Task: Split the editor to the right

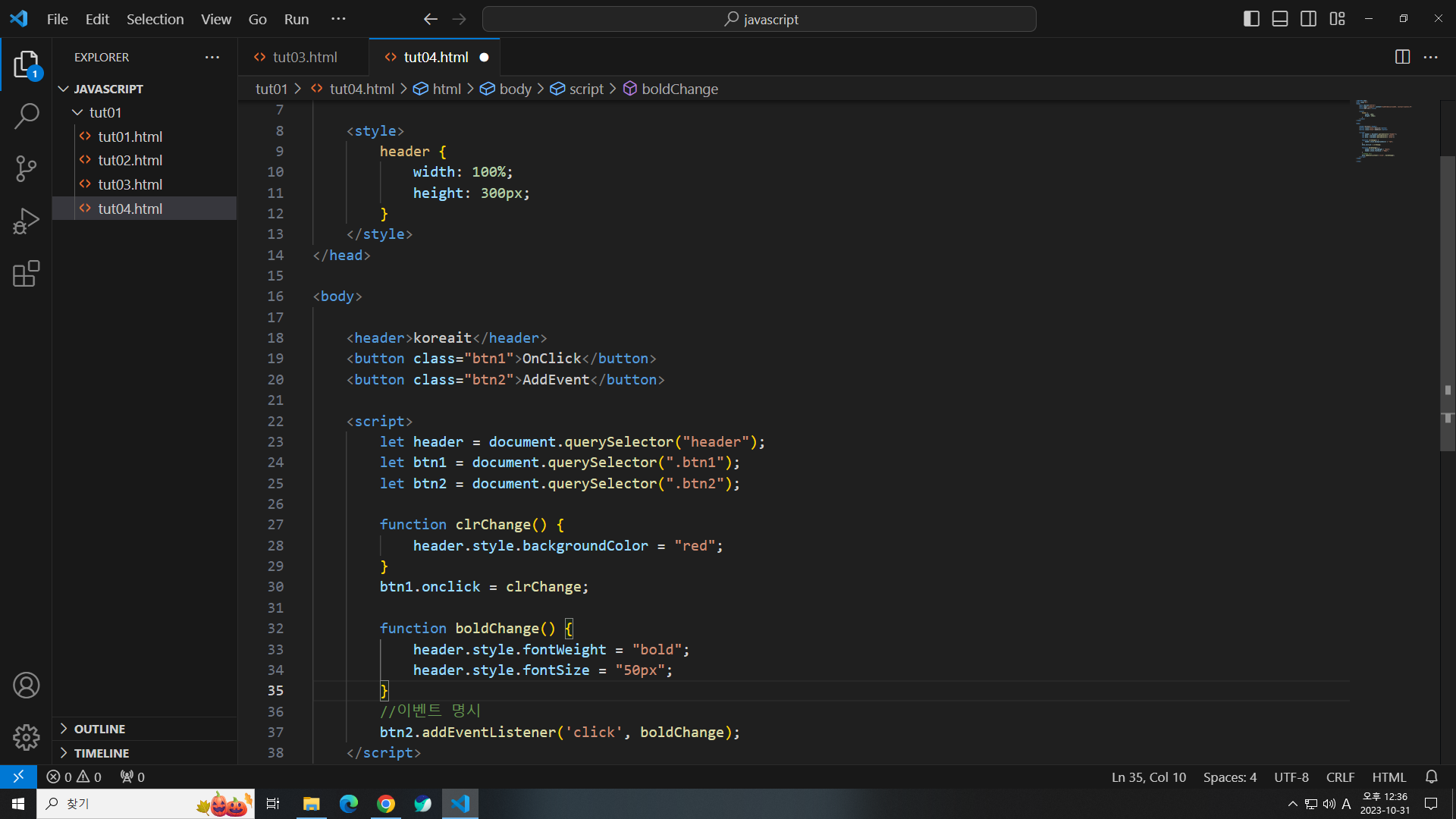Action: 1402,57
